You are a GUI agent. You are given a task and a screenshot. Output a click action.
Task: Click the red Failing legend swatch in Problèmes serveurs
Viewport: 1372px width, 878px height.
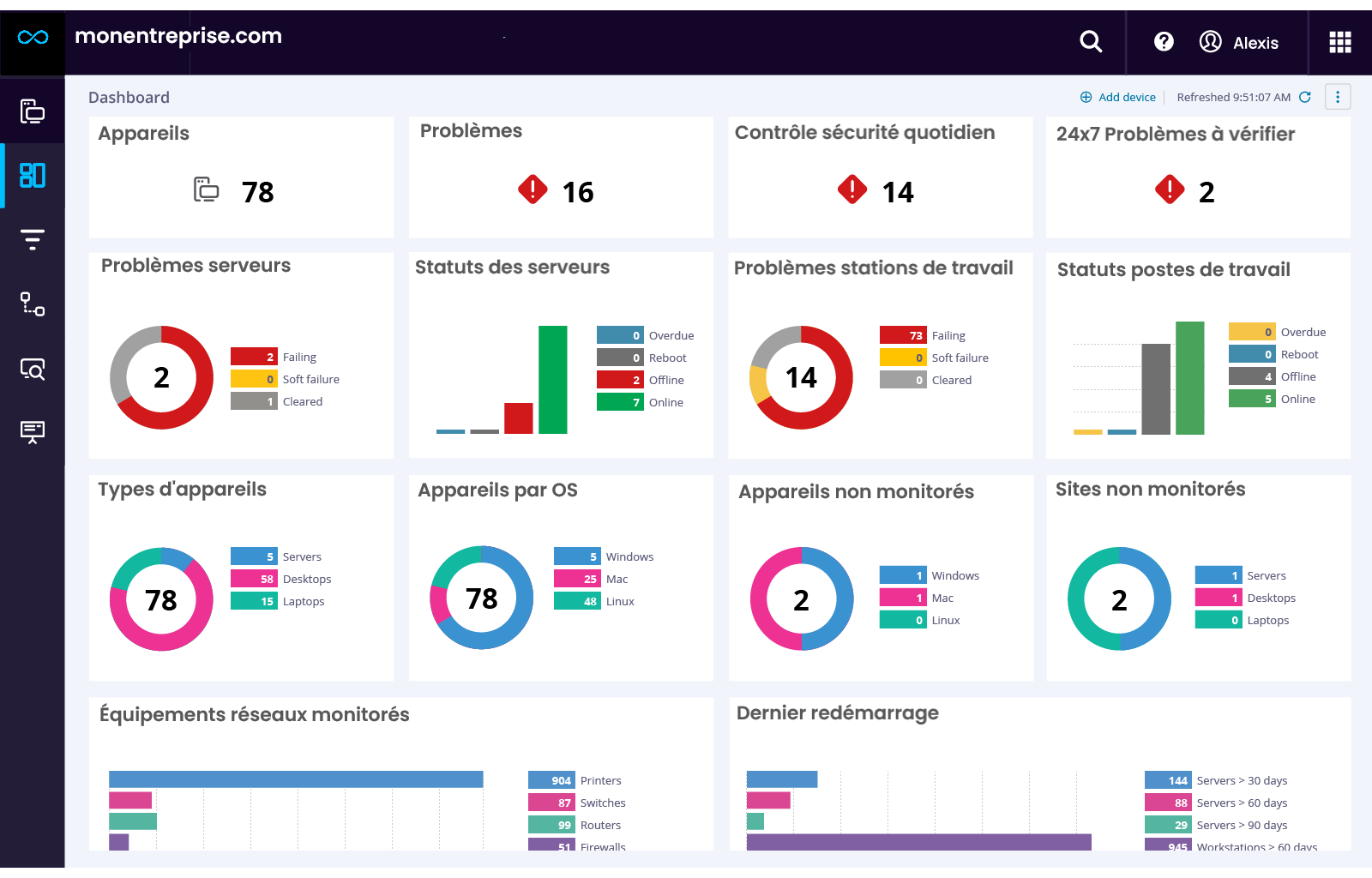tap(254, 357)
